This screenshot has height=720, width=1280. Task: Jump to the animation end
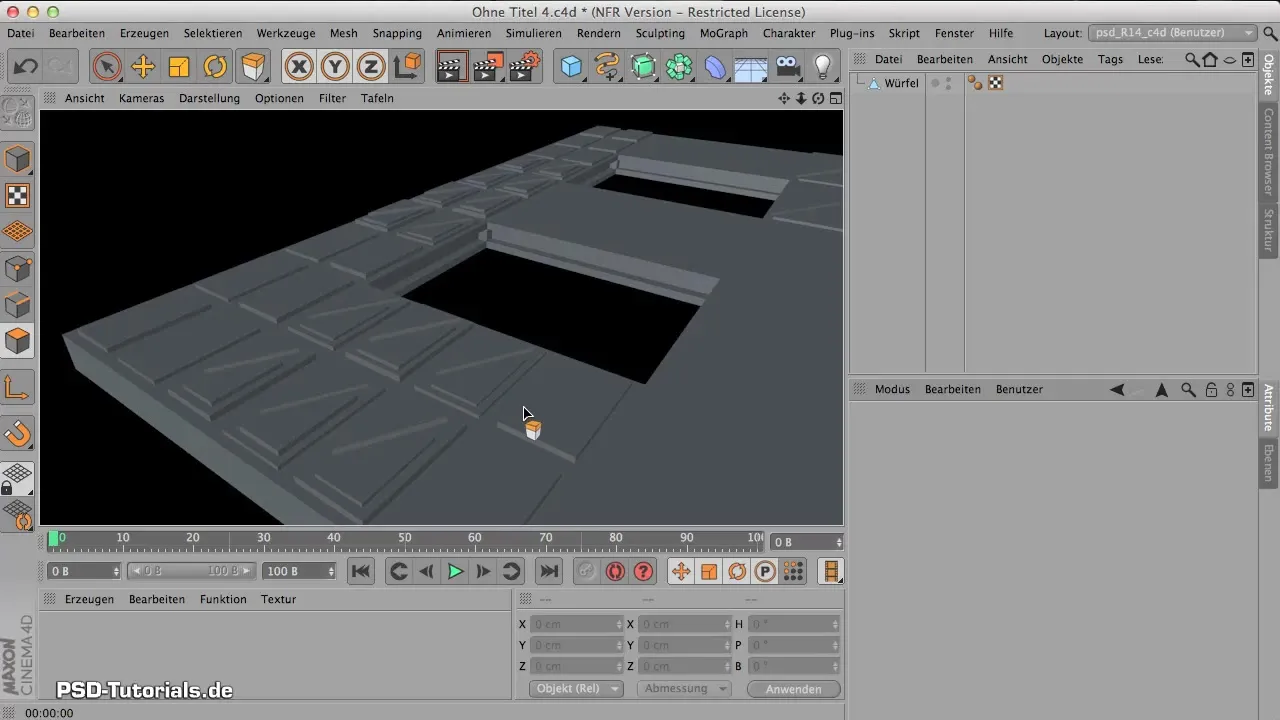coord(548,571)
